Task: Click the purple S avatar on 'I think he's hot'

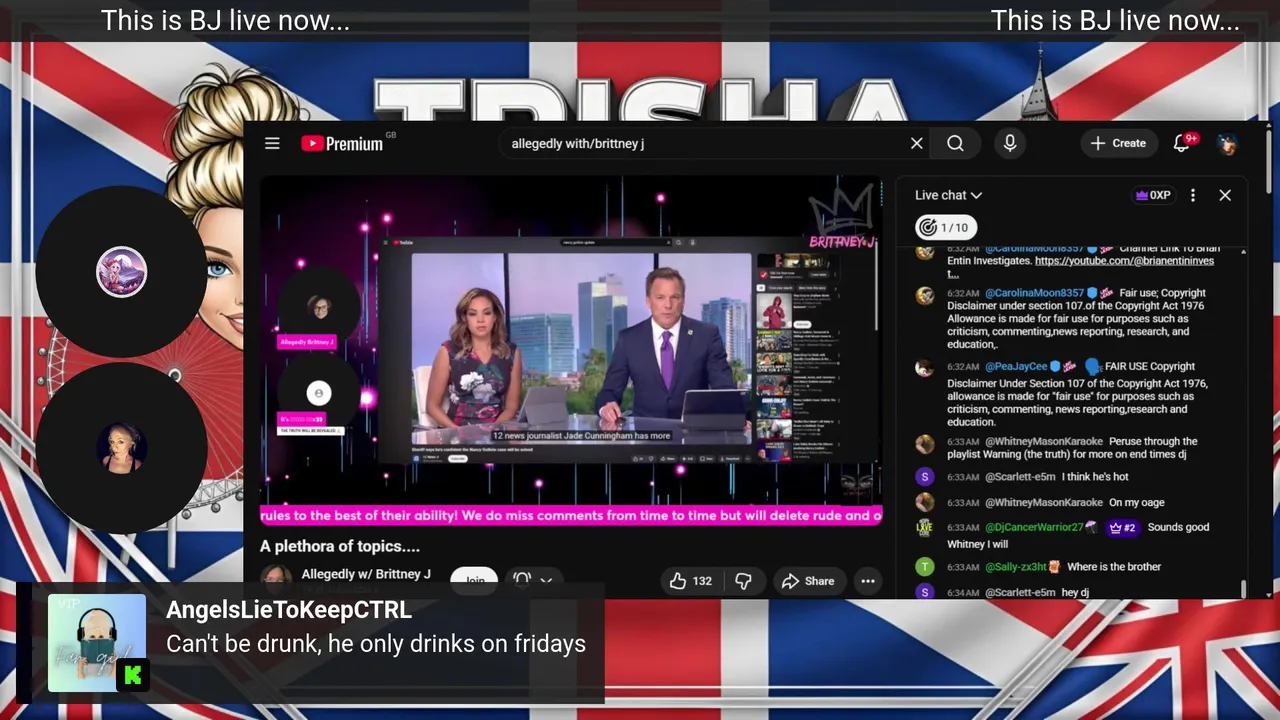Action: point(925,478)
